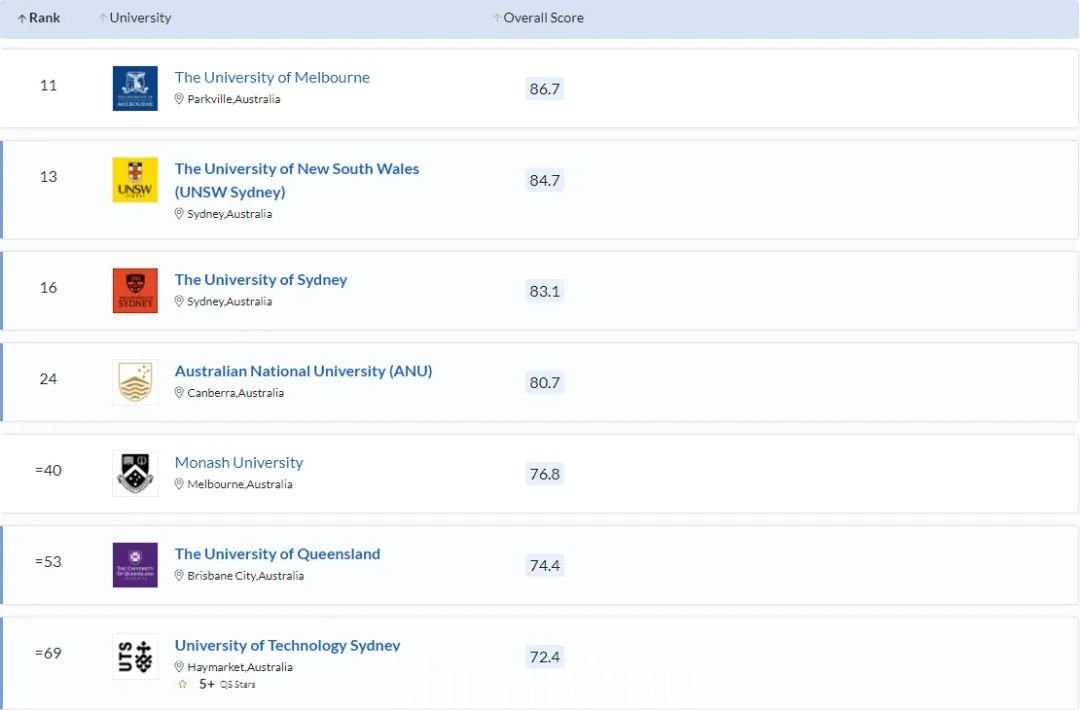
Task: Click the Parkville location pin icon
Action: pos(179,98)
